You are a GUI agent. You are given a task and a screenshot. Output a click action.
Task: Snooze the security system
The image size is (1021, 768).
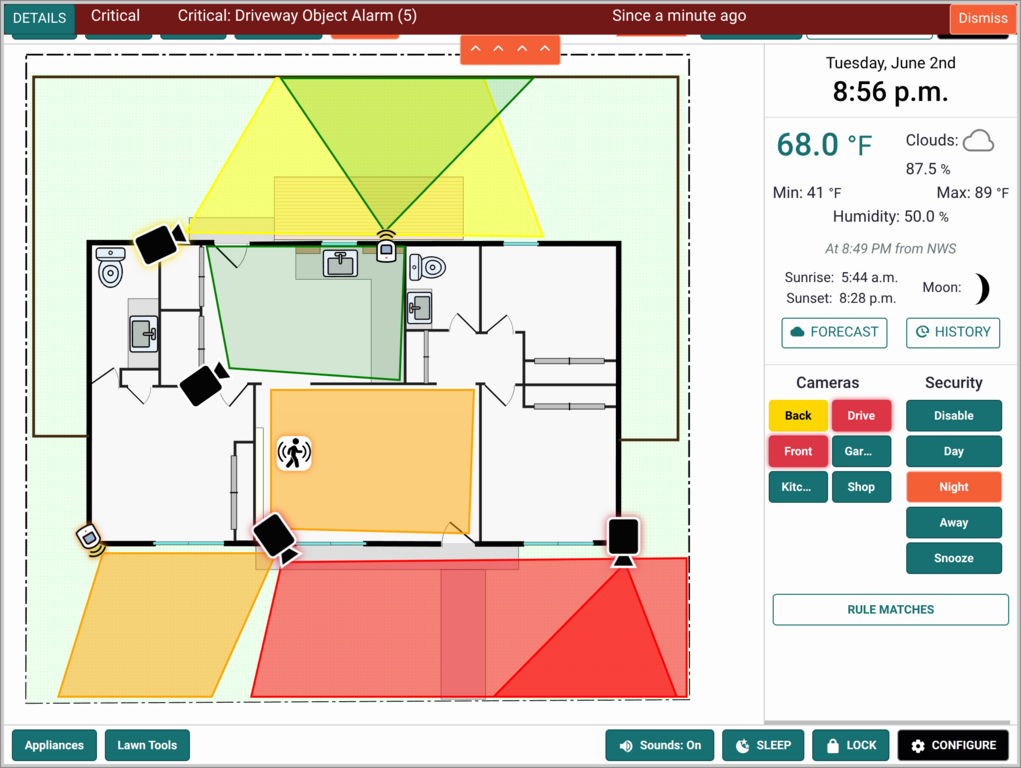point(953,558)
